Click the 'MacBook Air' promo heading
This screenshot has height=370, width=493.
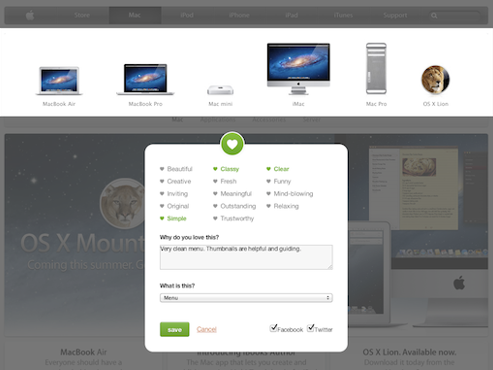(x=83, y=352)
